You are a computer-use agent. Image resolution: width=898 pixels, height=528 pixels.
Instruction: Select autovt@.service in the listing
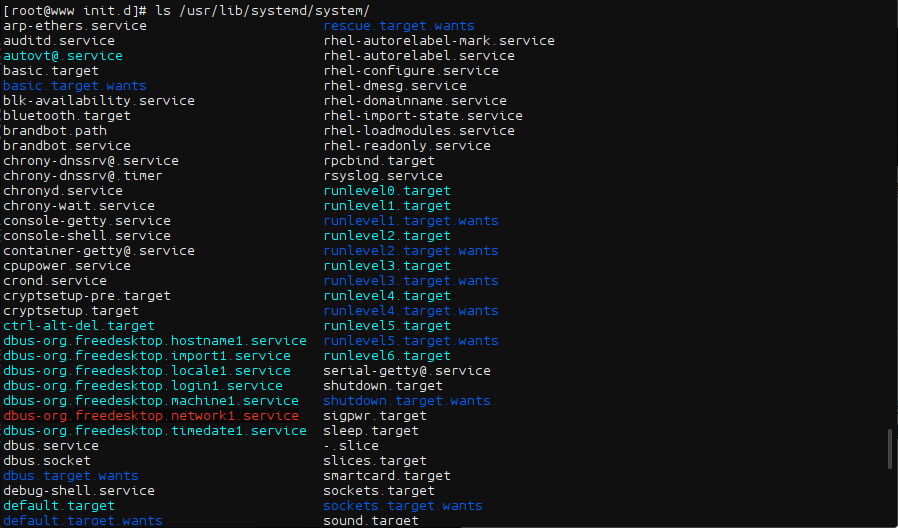63,56
